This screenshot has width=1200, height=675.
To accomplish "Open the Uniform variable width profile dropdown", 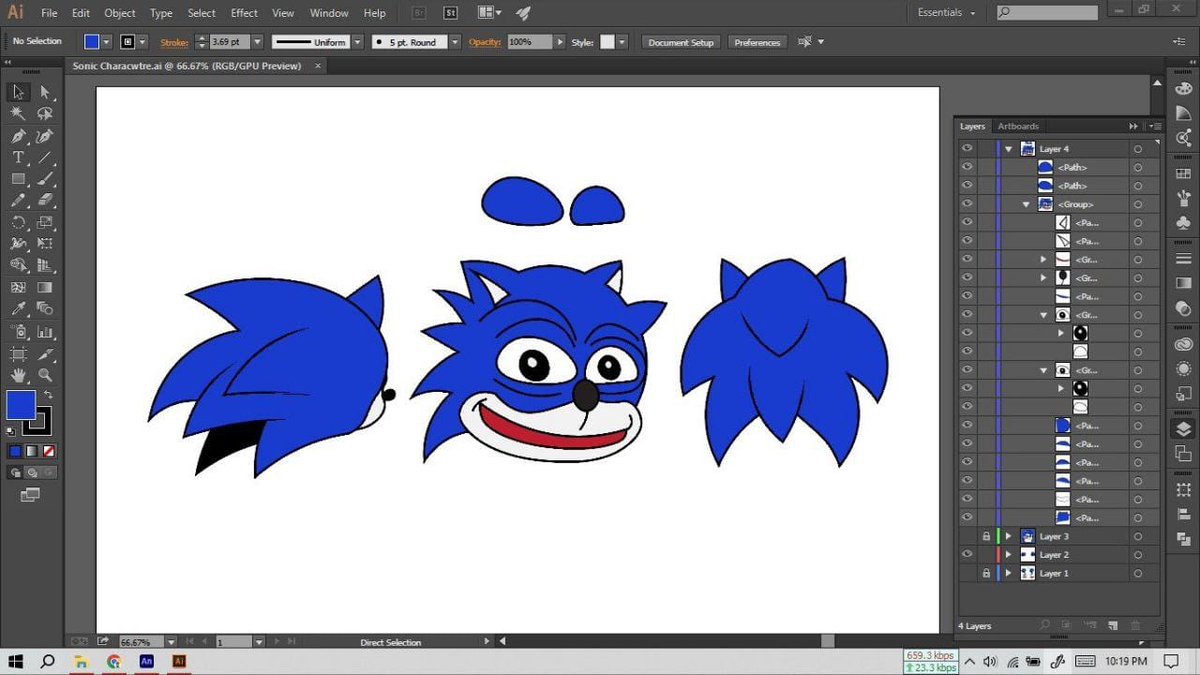I will [x=356, y=42].
